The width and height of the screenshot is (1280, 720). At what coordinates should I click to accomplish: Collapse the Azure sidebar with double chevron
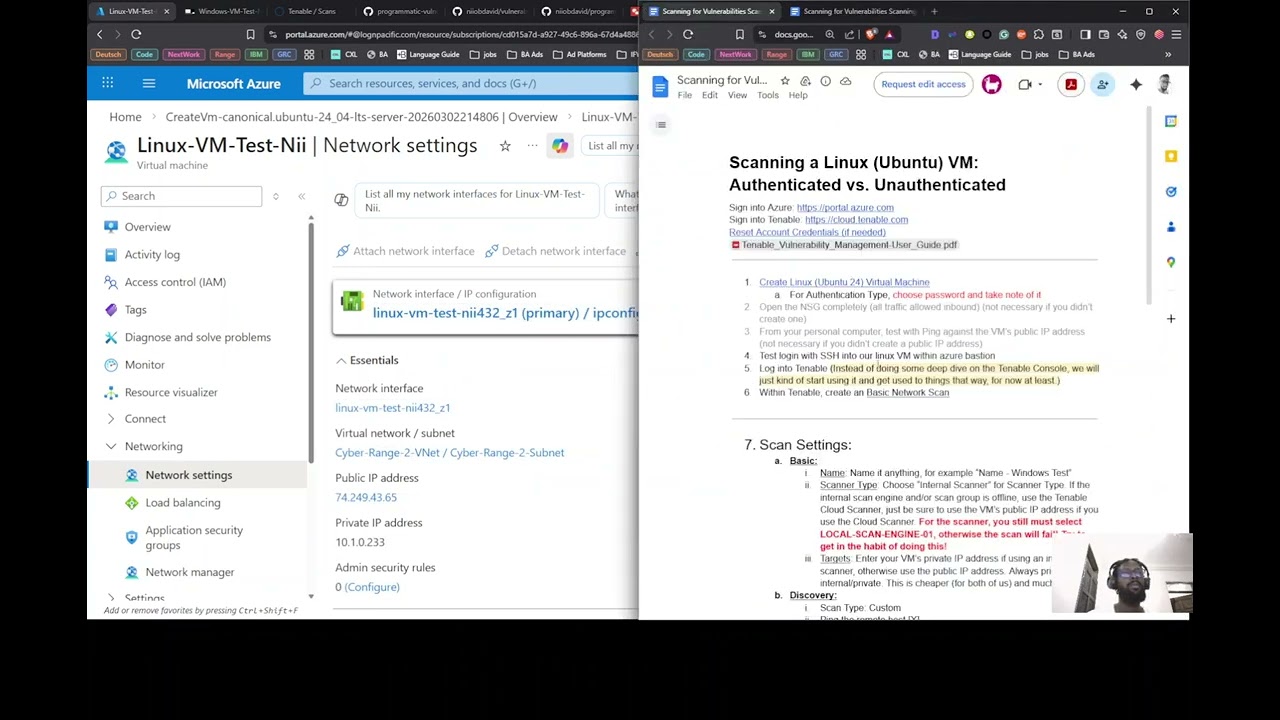[301, 196]
